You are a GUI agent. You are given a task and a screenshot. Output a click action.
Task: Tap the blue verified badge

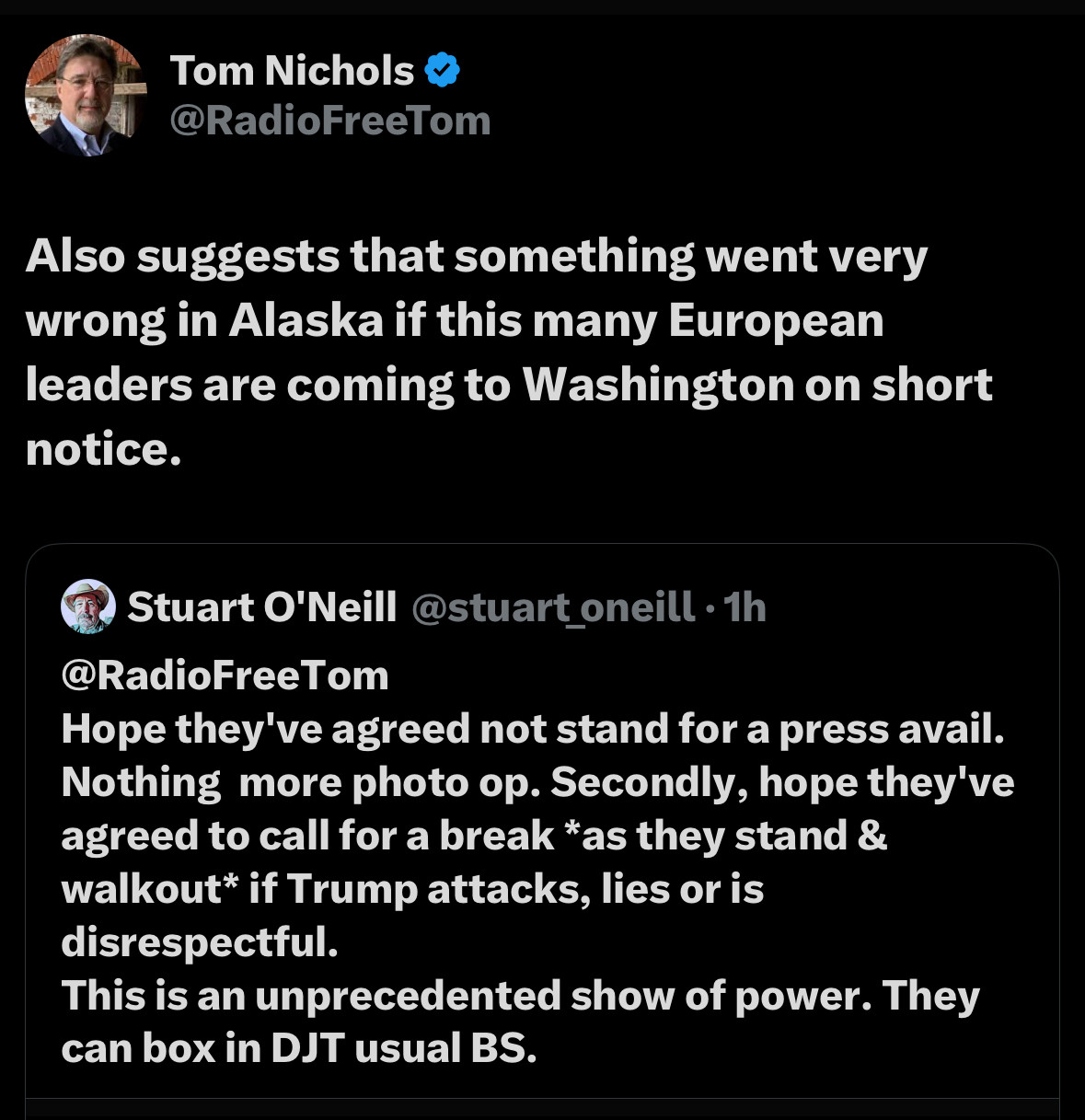[x=443, y=71]
